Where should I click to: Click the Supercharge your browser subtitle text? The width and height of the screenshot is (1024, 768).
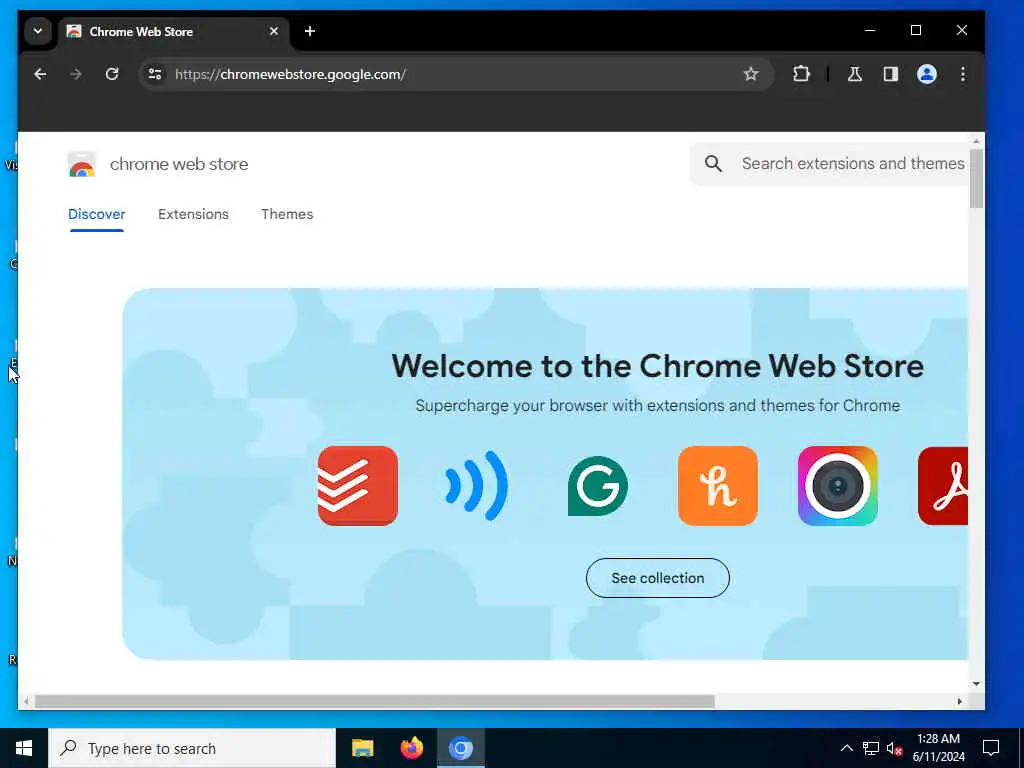[x=658, y=406]
